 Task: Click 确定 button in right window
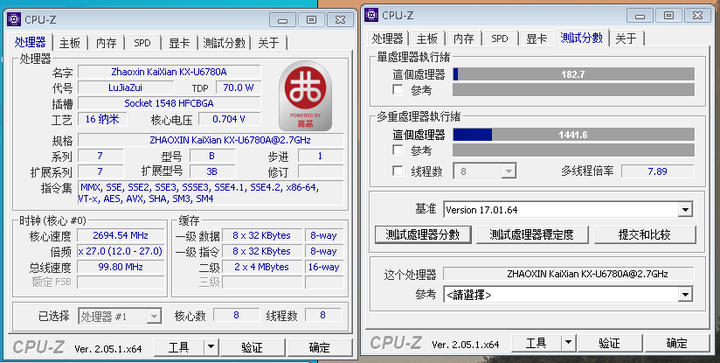(677, 343)
